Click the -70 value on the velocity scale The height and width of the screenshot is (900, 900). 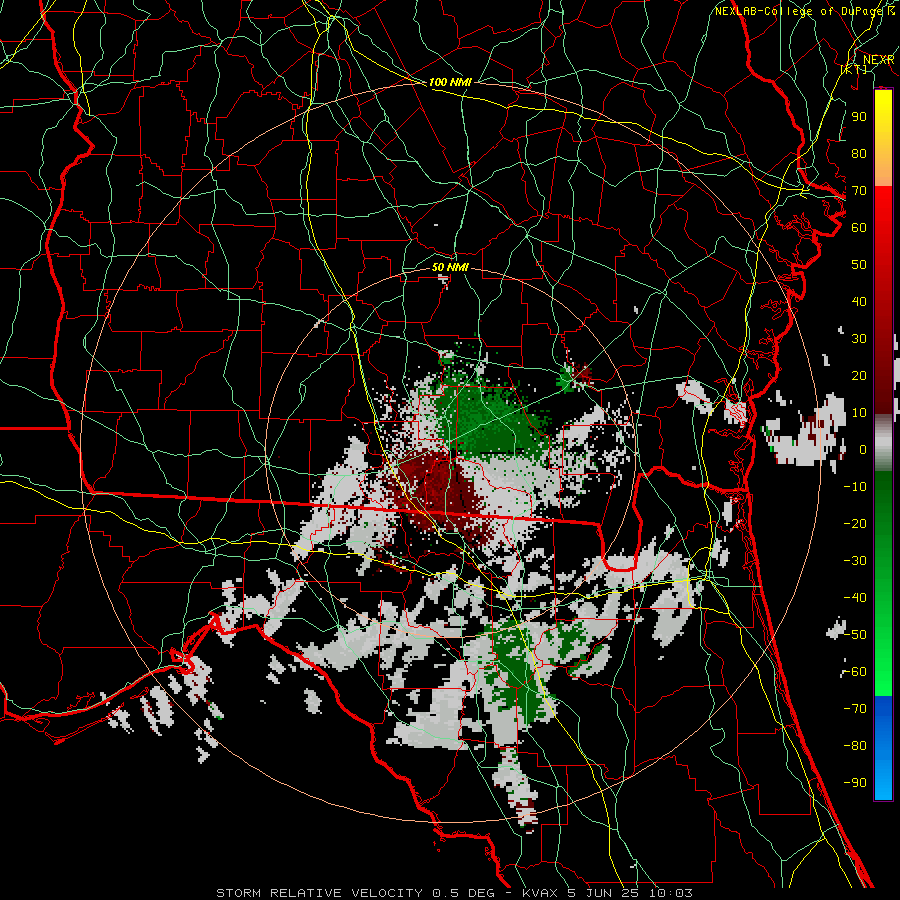(855, 709)
